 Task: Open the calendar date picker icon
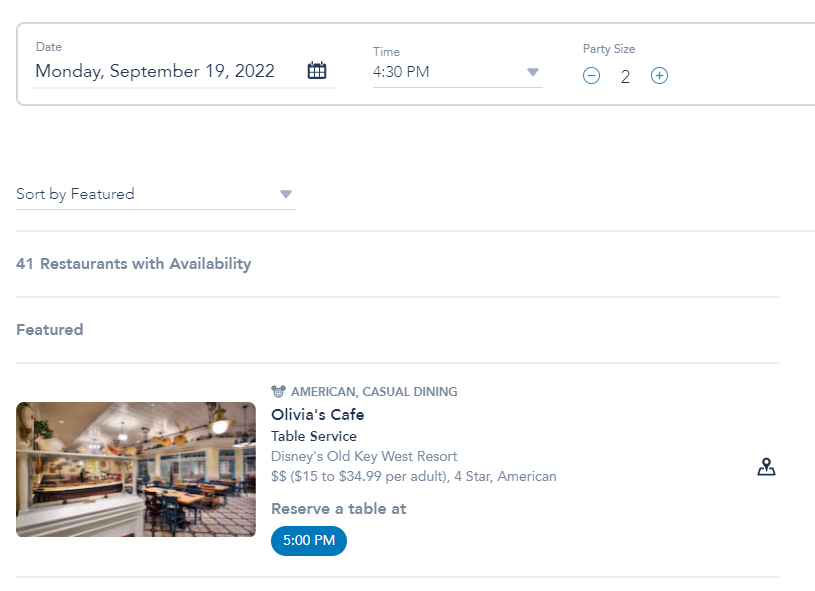pyautogui.click(x=317, y=70)
